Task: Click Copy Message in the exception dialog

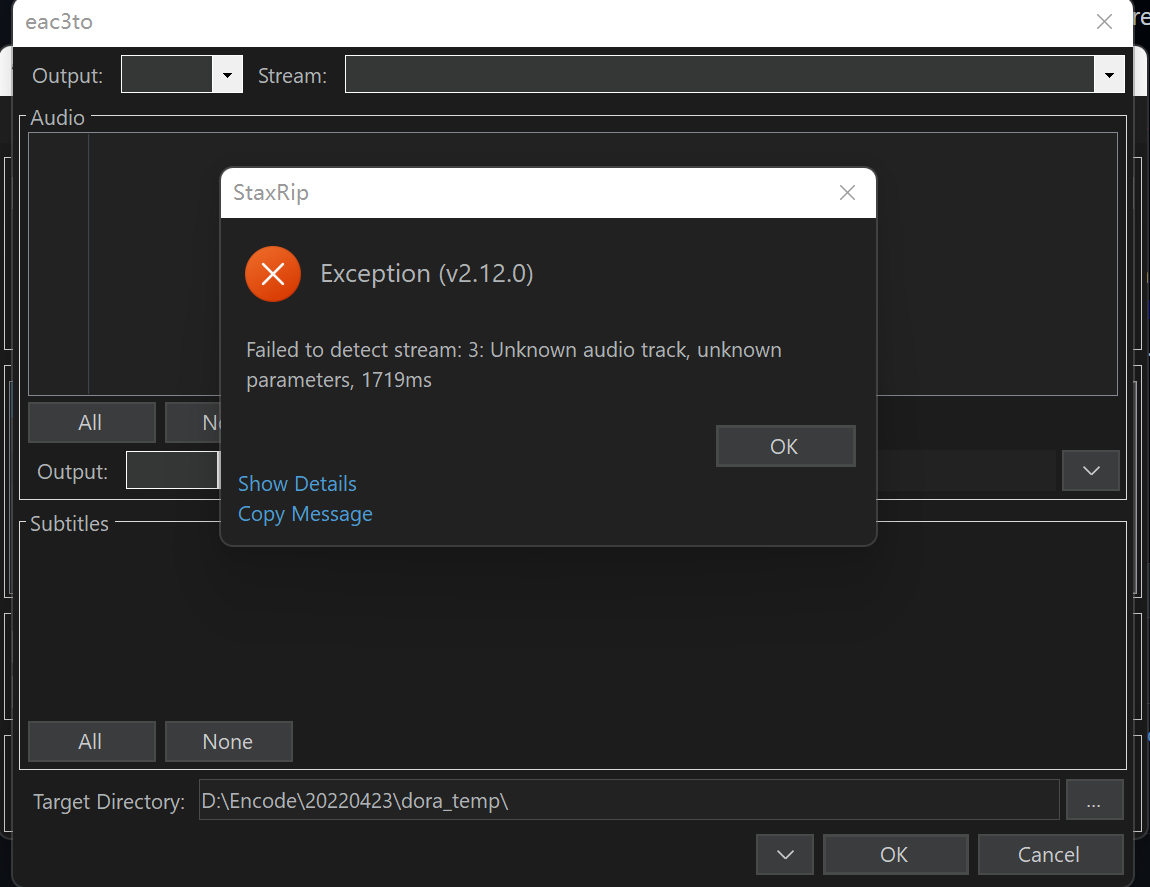Action: [x=304, y=514]
